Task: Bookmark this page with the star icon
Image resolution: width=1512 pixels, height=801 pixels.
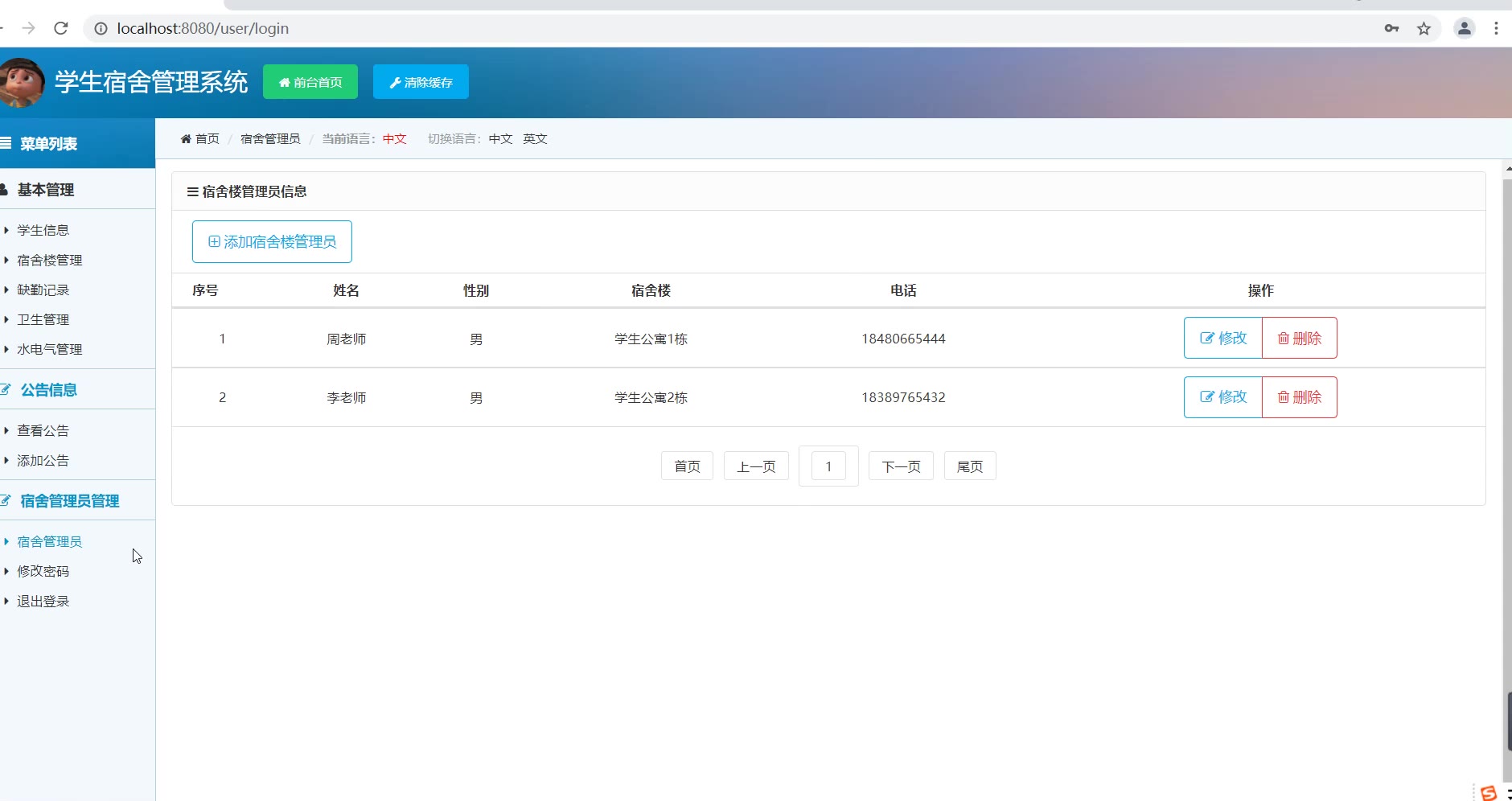Action: tap(1424, 28)
